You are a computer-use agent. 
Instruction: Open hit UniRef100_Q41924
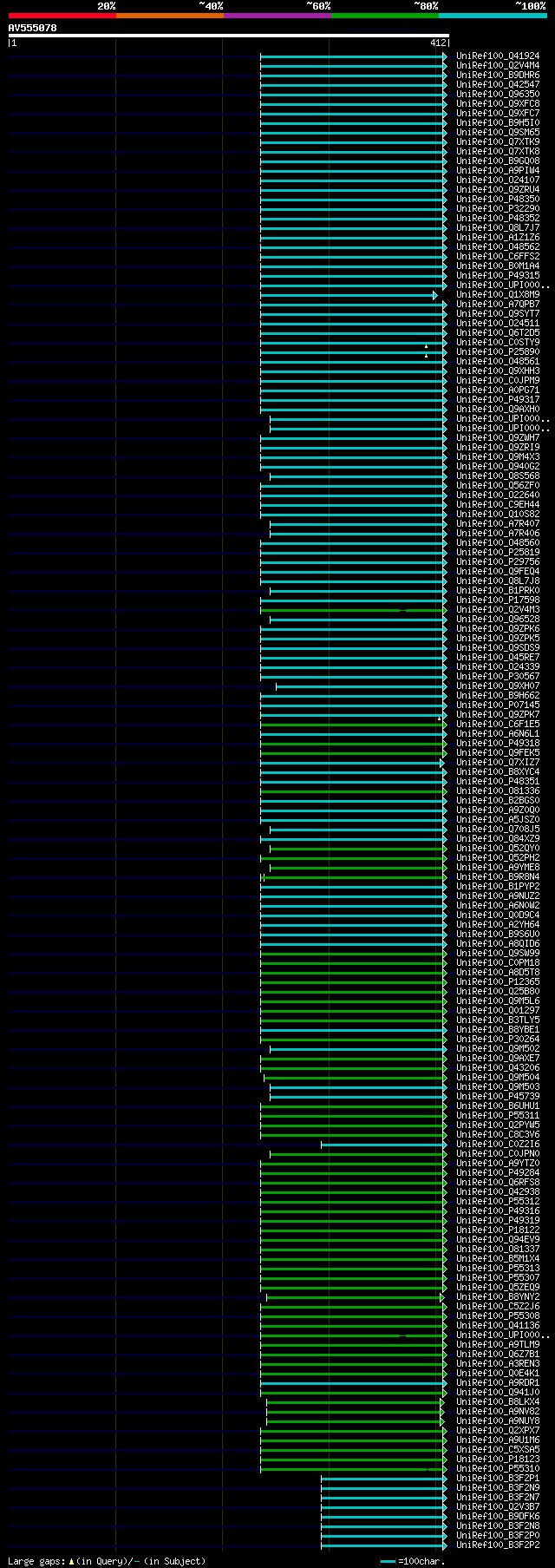point(498,56)
